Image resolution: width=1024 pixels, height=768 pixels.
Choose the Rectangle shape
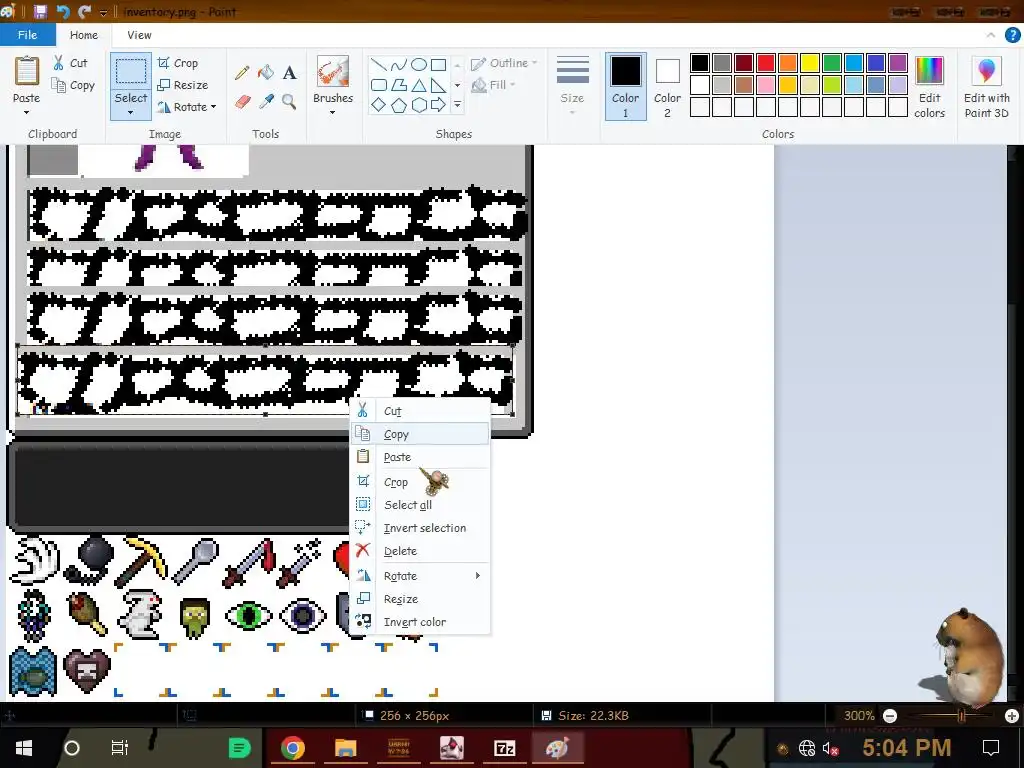(x=439, y=64)
